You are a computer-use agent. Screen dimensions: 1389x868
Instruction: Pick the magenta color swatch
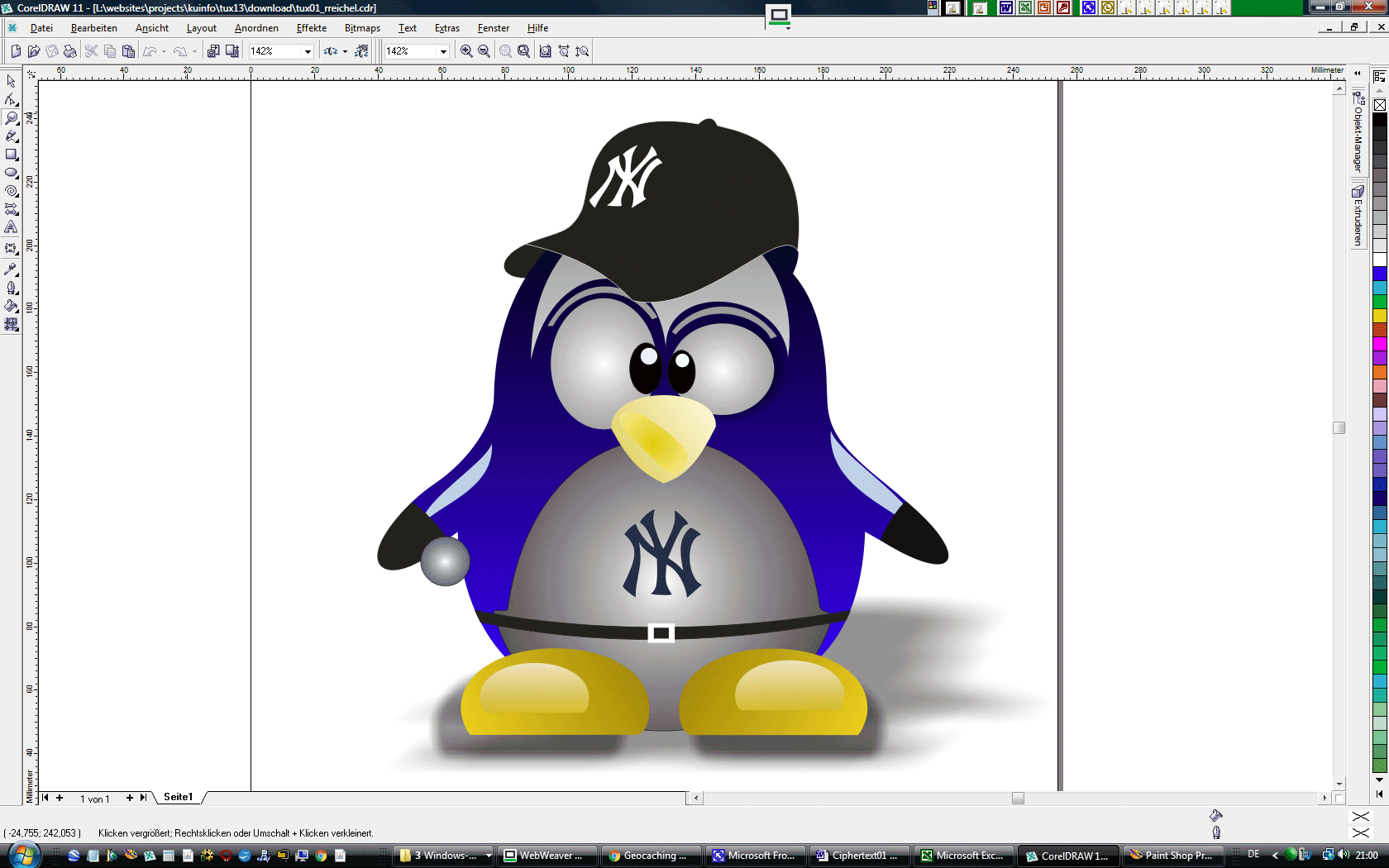tap(1380, 343)
